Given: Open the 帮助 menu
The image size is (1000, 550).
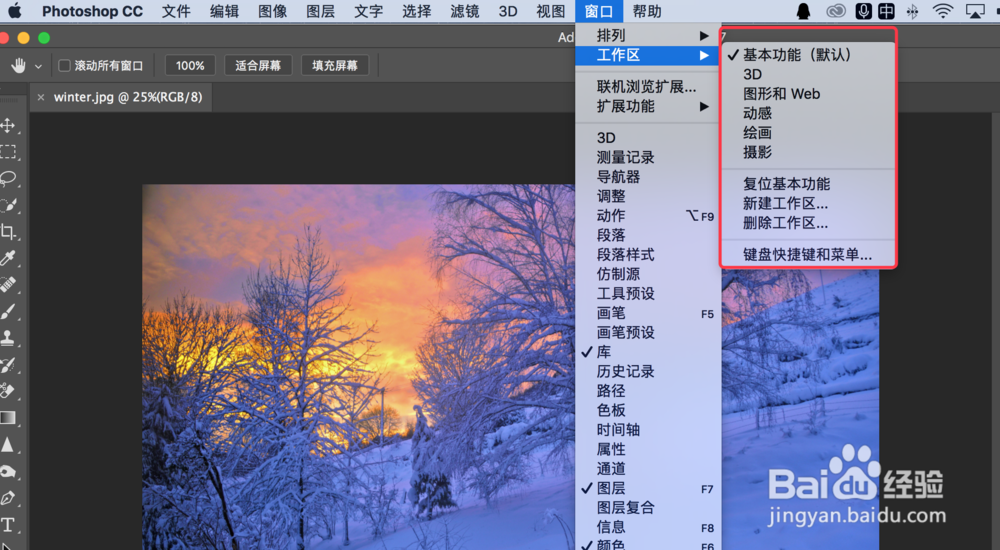Looking at the screenshot, I should (647, 11).
